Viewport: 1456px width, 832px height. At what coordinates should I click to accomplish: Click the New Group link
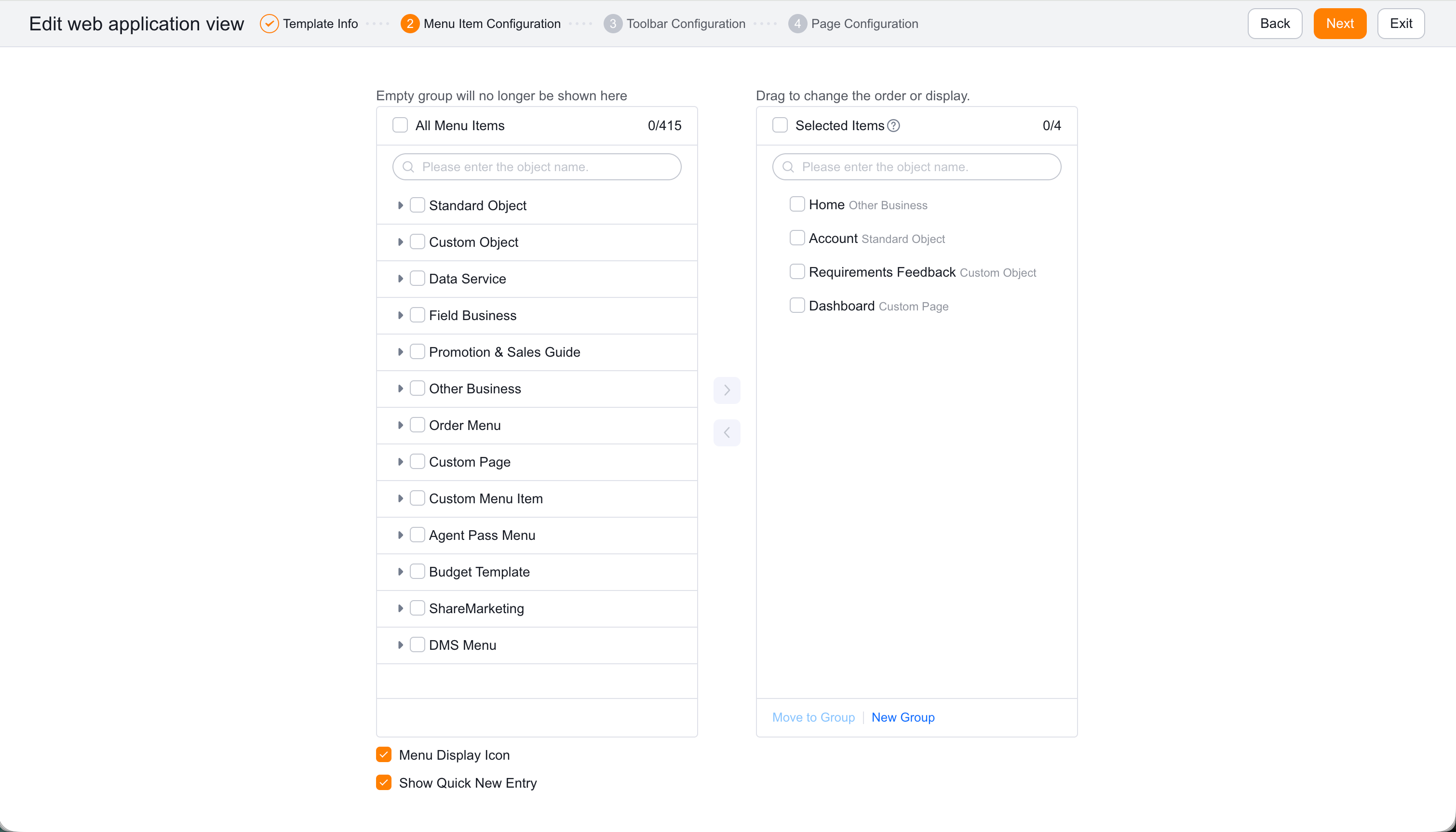coord(903,717)
